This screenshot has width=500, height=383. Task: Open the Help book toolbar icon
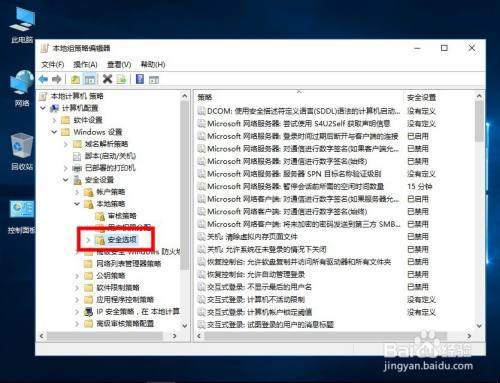(x=140, y=79)
